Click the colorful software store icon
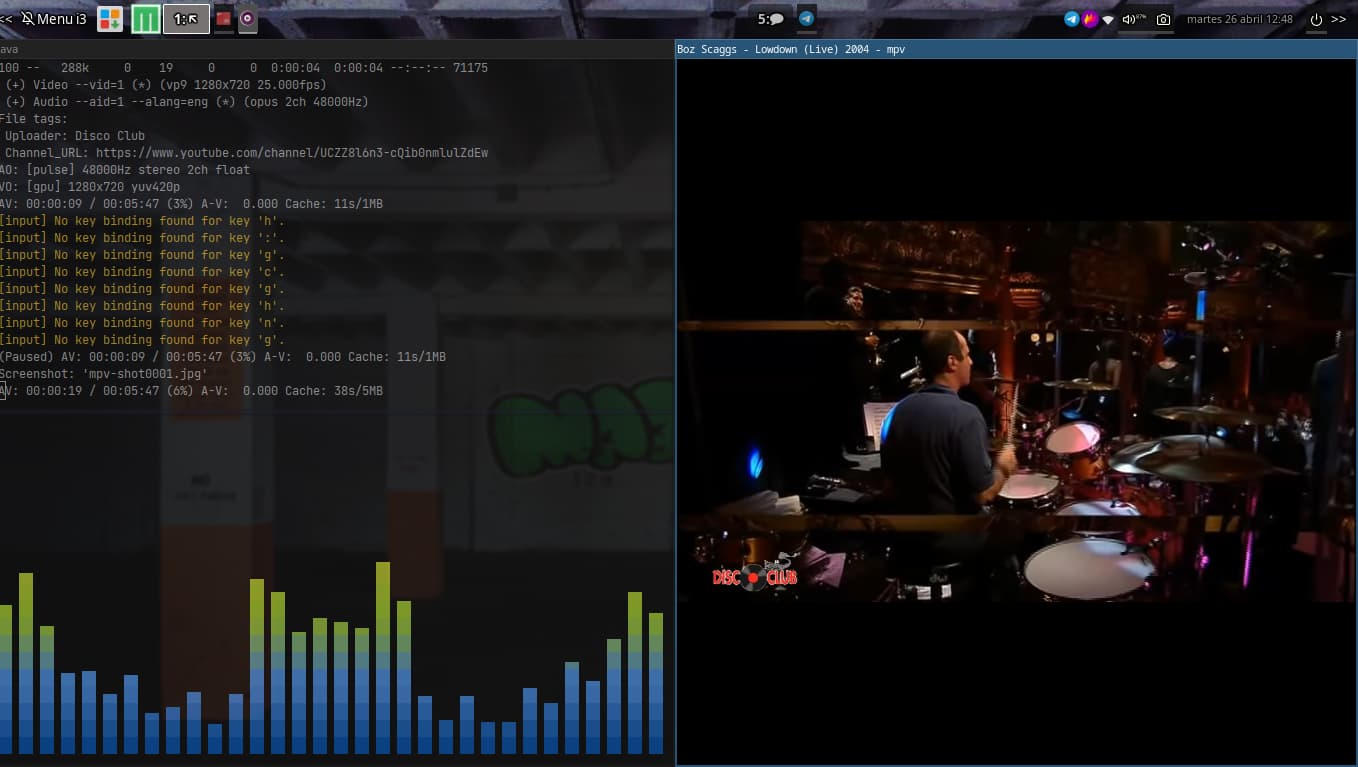 (110, 19)
